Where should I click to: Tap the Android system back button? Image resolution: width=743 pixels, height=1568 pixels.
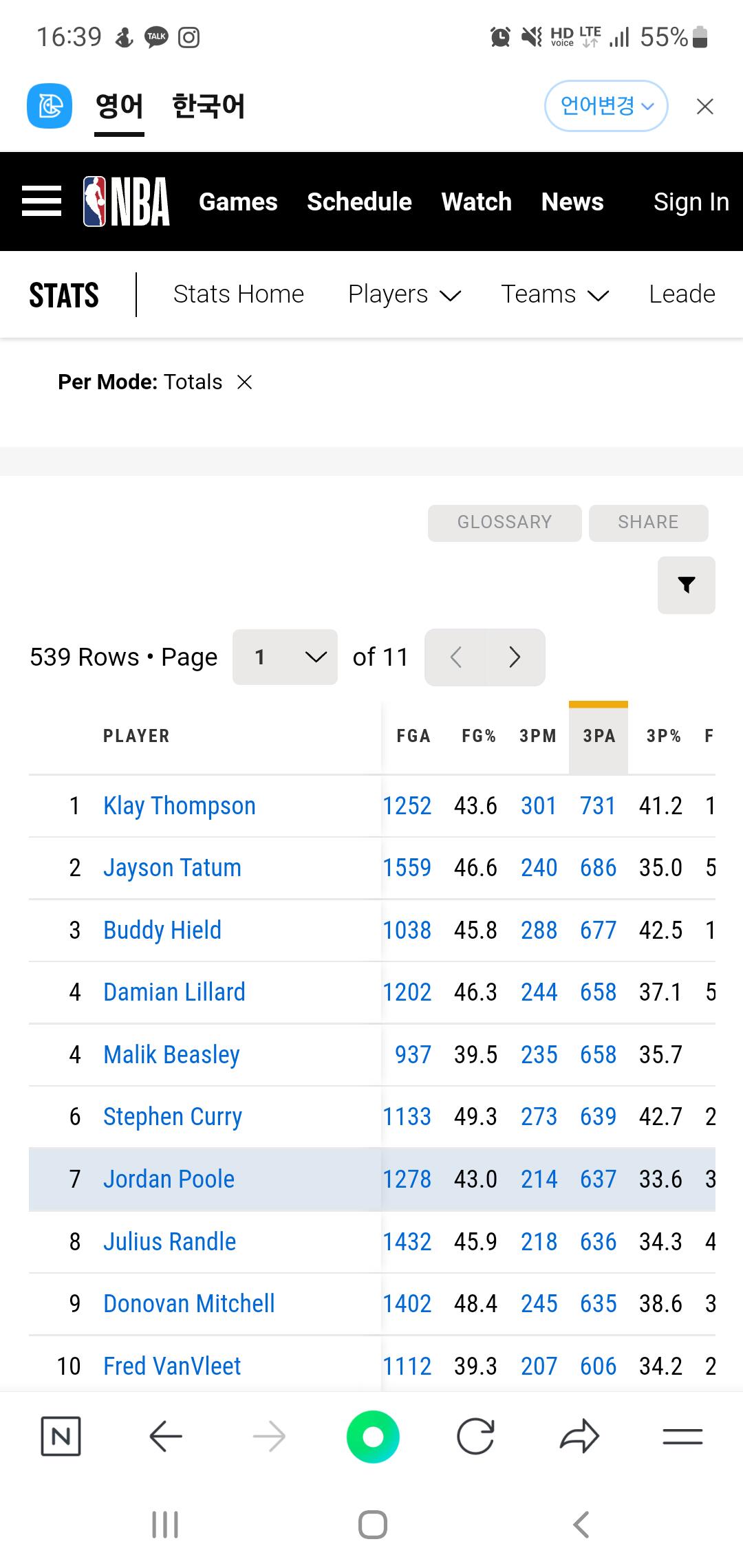(x=581, y=1525)
